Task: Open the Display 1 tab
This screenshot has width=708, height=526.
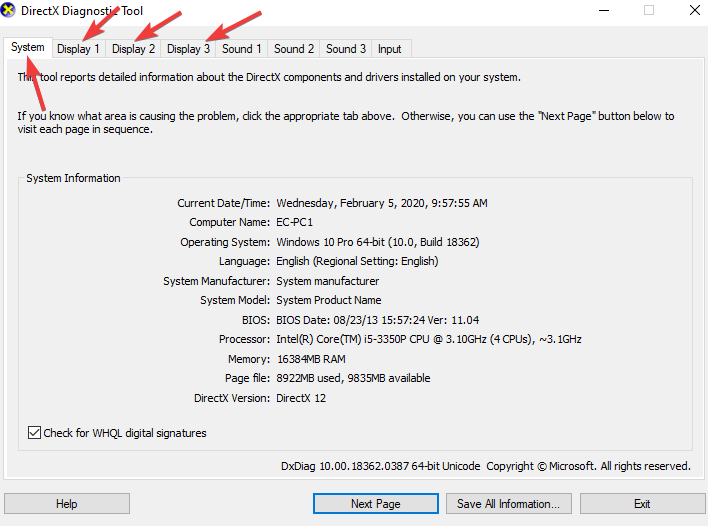Action: coord(79,49)
